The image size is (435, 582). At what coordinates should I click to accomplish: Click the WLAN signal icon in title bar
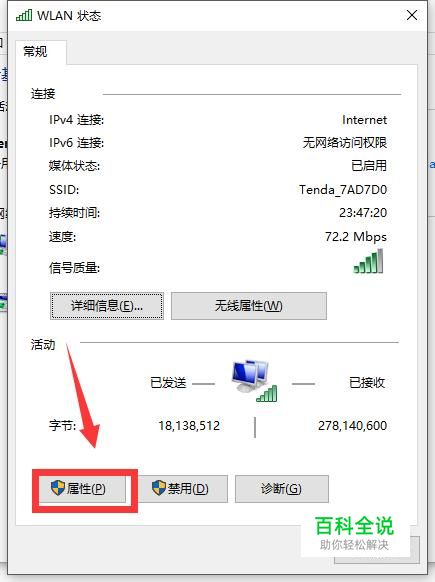[x=24, y=16]
